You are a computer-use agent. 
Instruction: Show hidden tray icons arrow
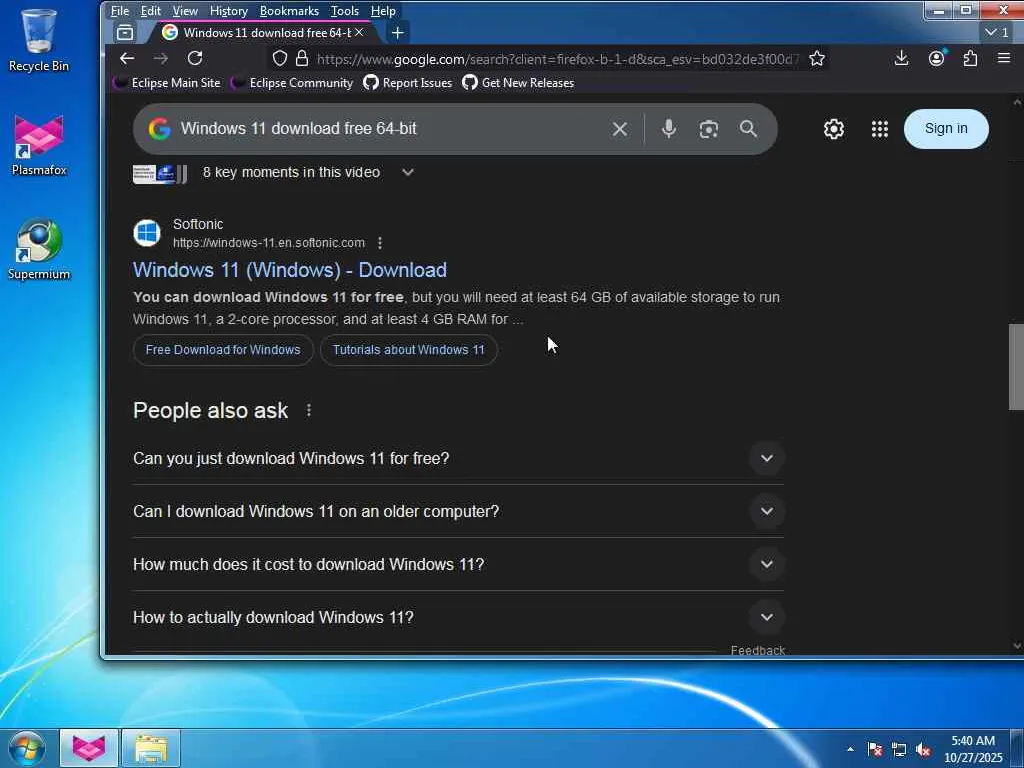pyautogui.click(x=850, y=749)
